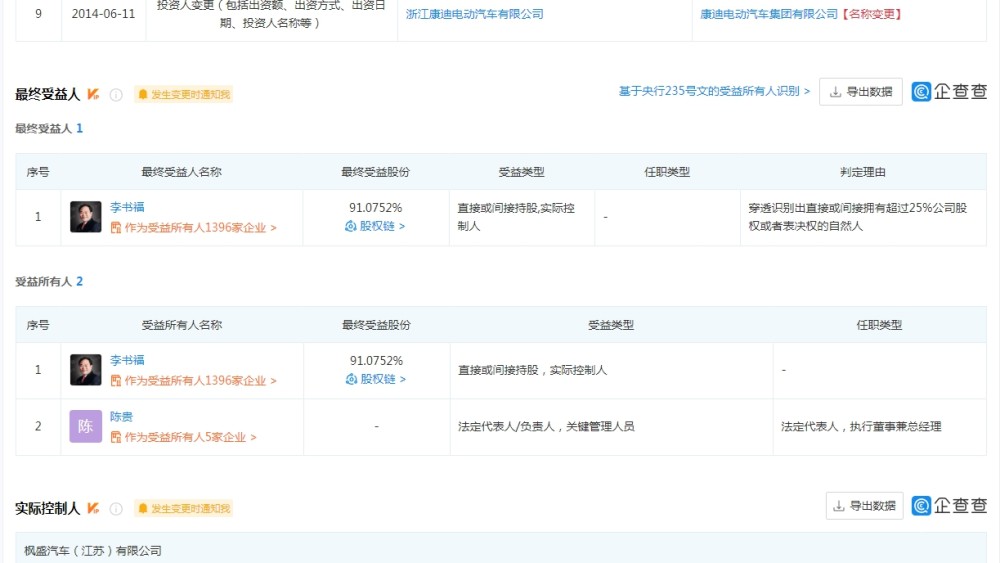The height and width of the screenshot is (563, 1000).
Task: Select 枫盛汽车（江苏）有限公司 text
Action: (x=93, y=551)
